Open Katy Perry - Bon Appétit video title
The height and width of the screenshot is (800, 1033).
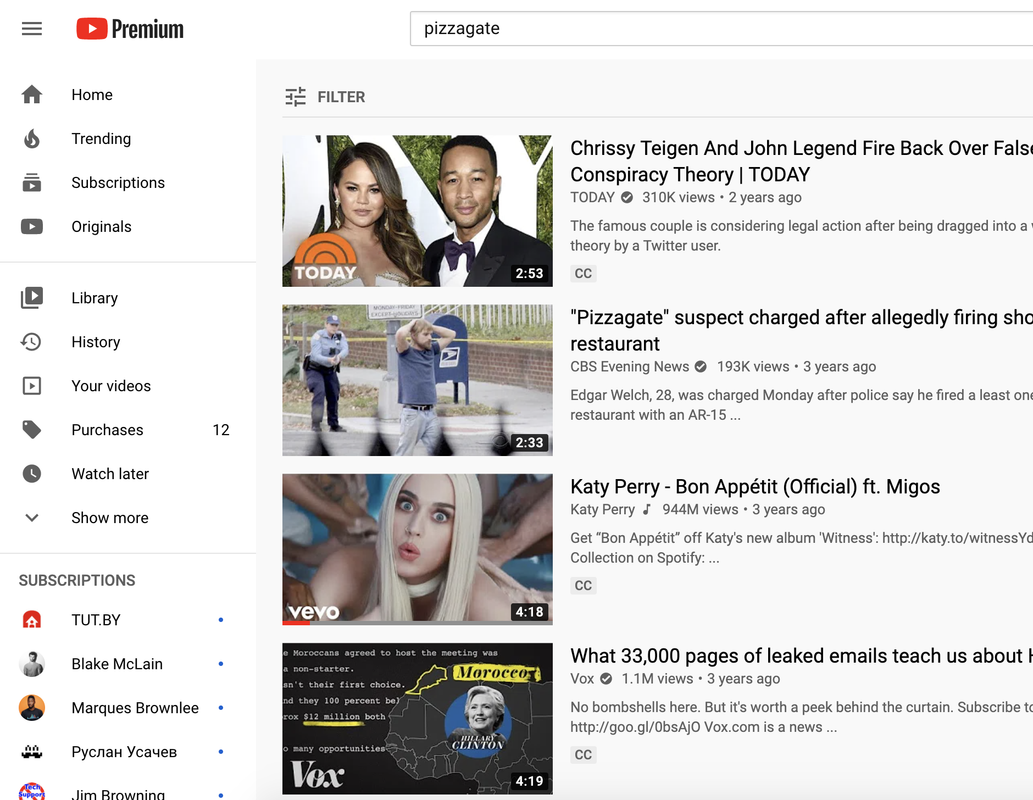tap(755, 486)
